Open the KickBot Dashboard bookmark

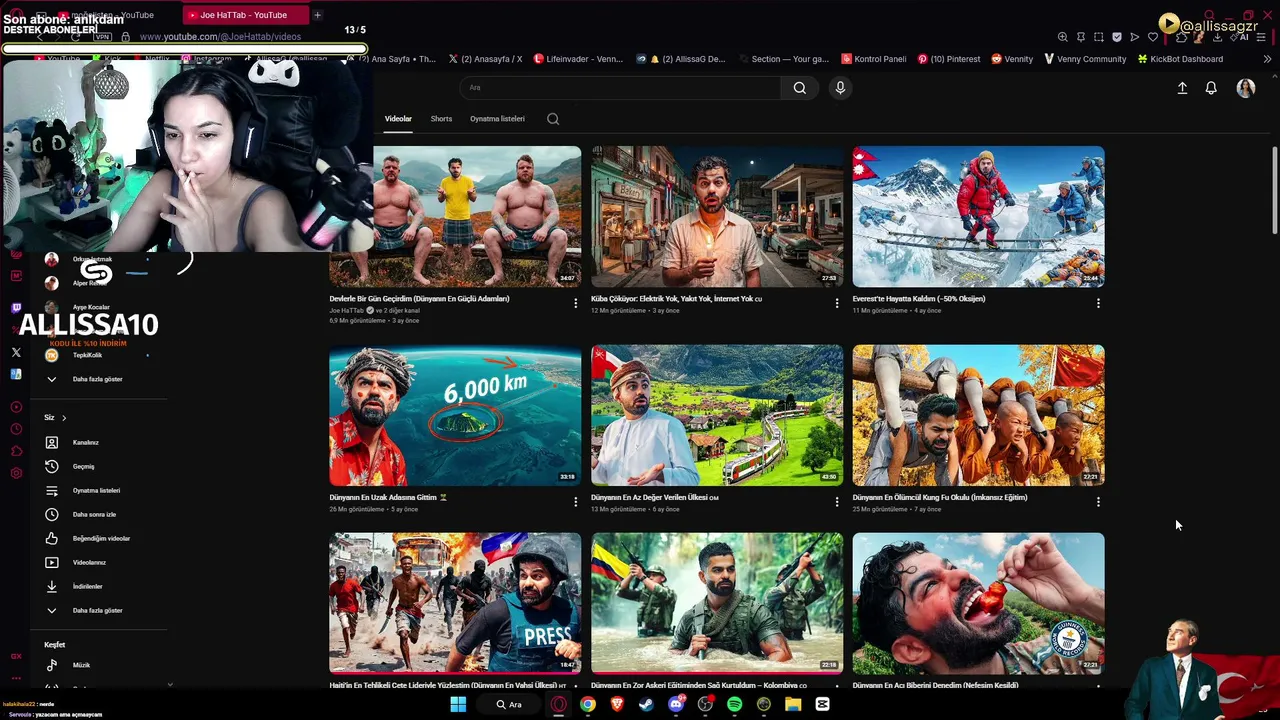(1180, 59)
